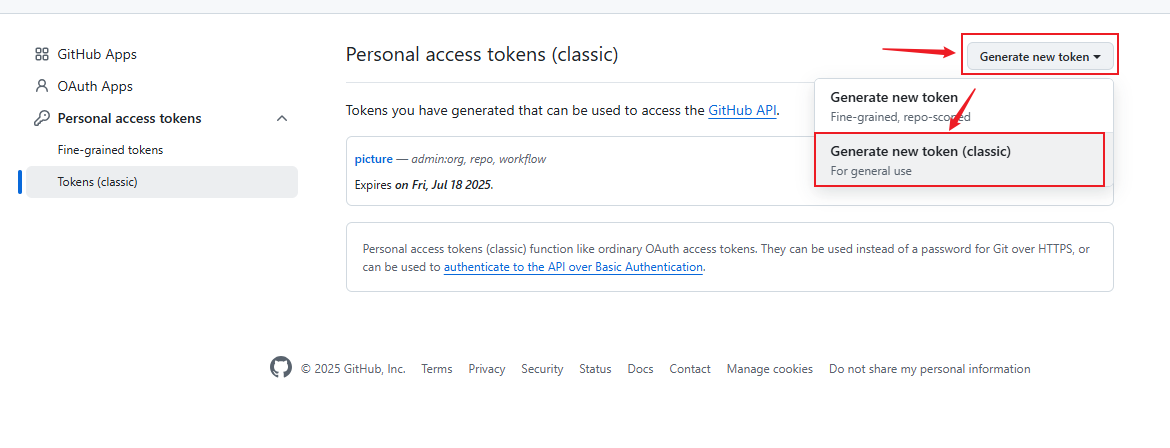Visit the Docs footer link
The image size is (1170, 448).
click(x=640, y=369)
